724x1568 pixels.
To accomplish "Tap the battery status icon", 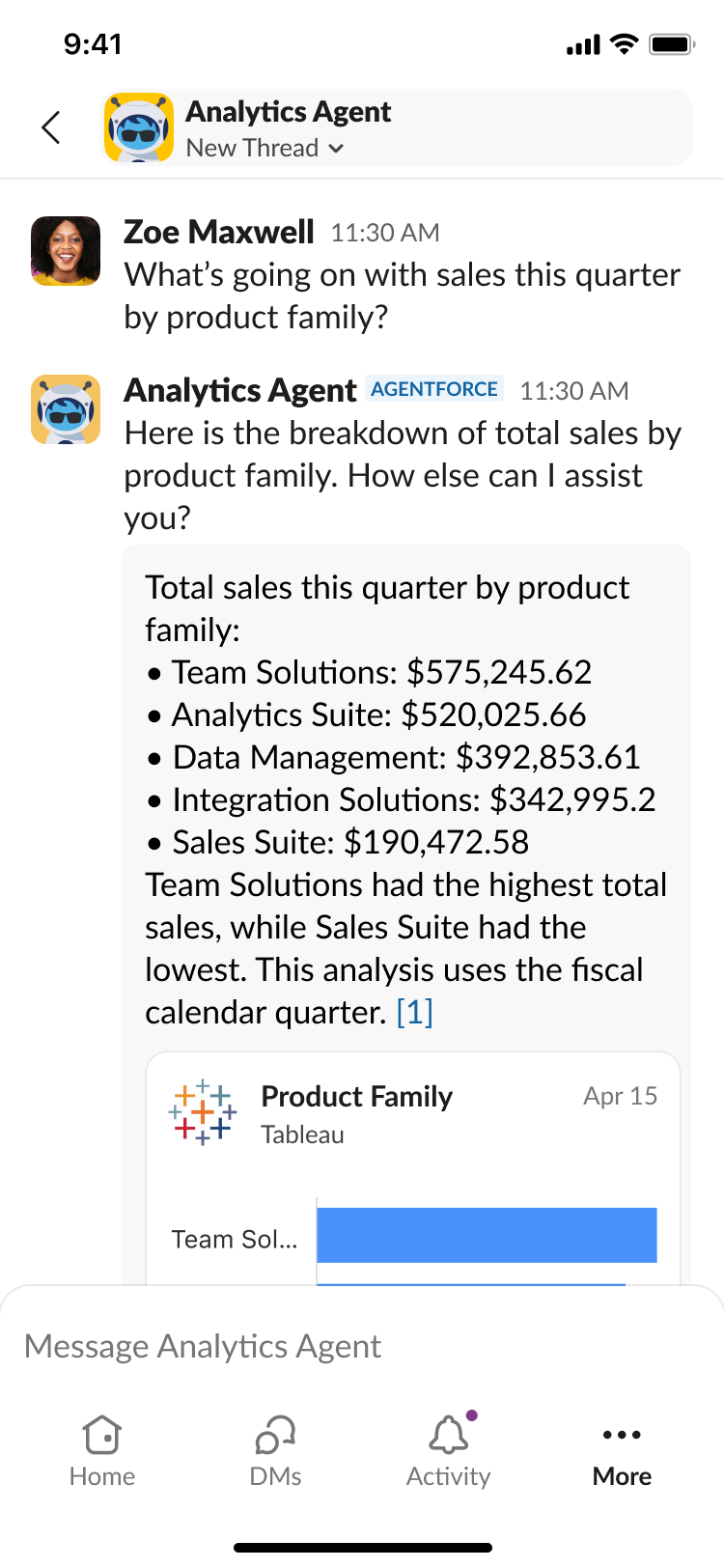I will coord(672,44).
